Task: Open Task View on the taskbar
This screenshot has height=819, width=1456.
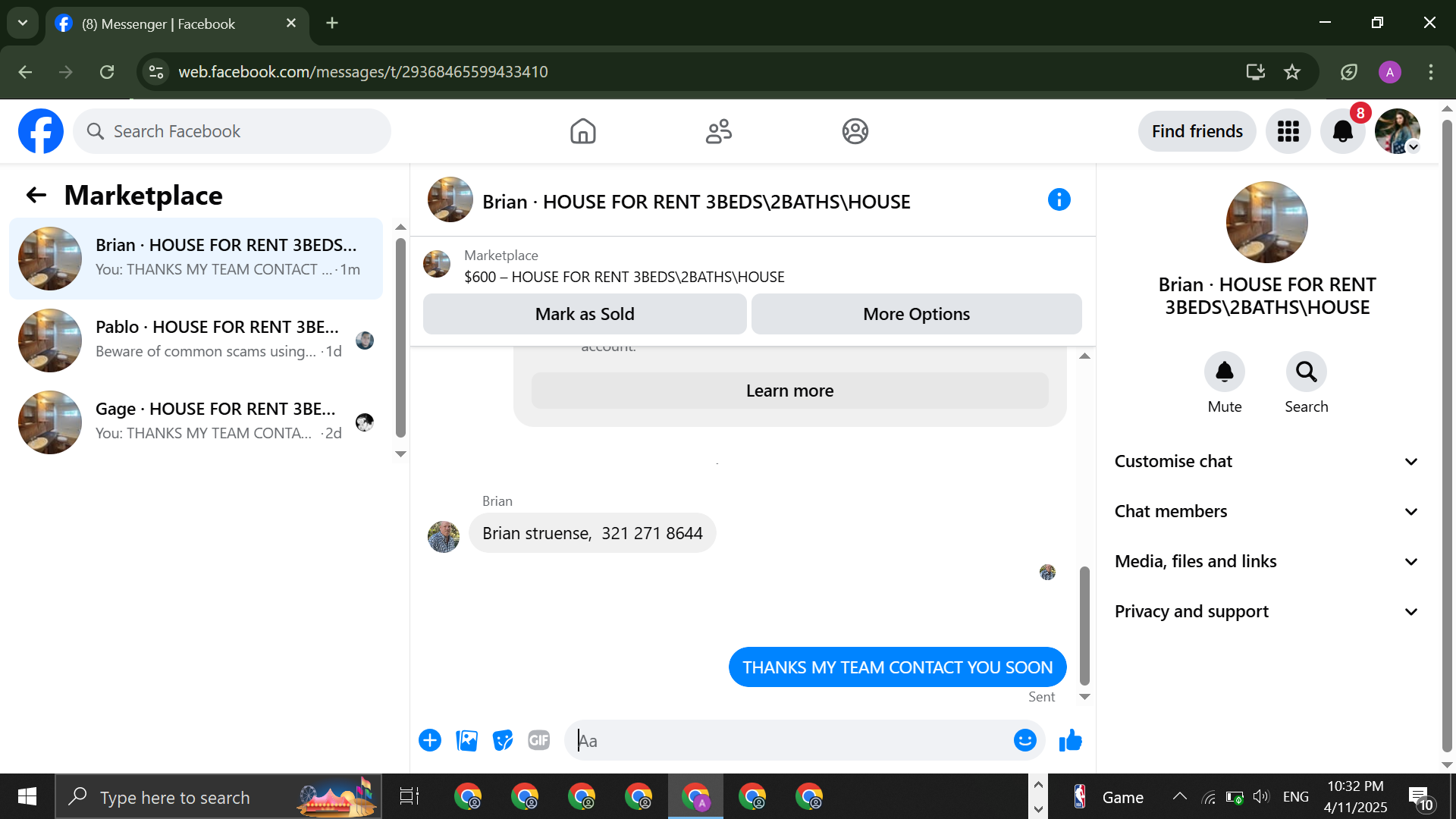Action: 409,796
